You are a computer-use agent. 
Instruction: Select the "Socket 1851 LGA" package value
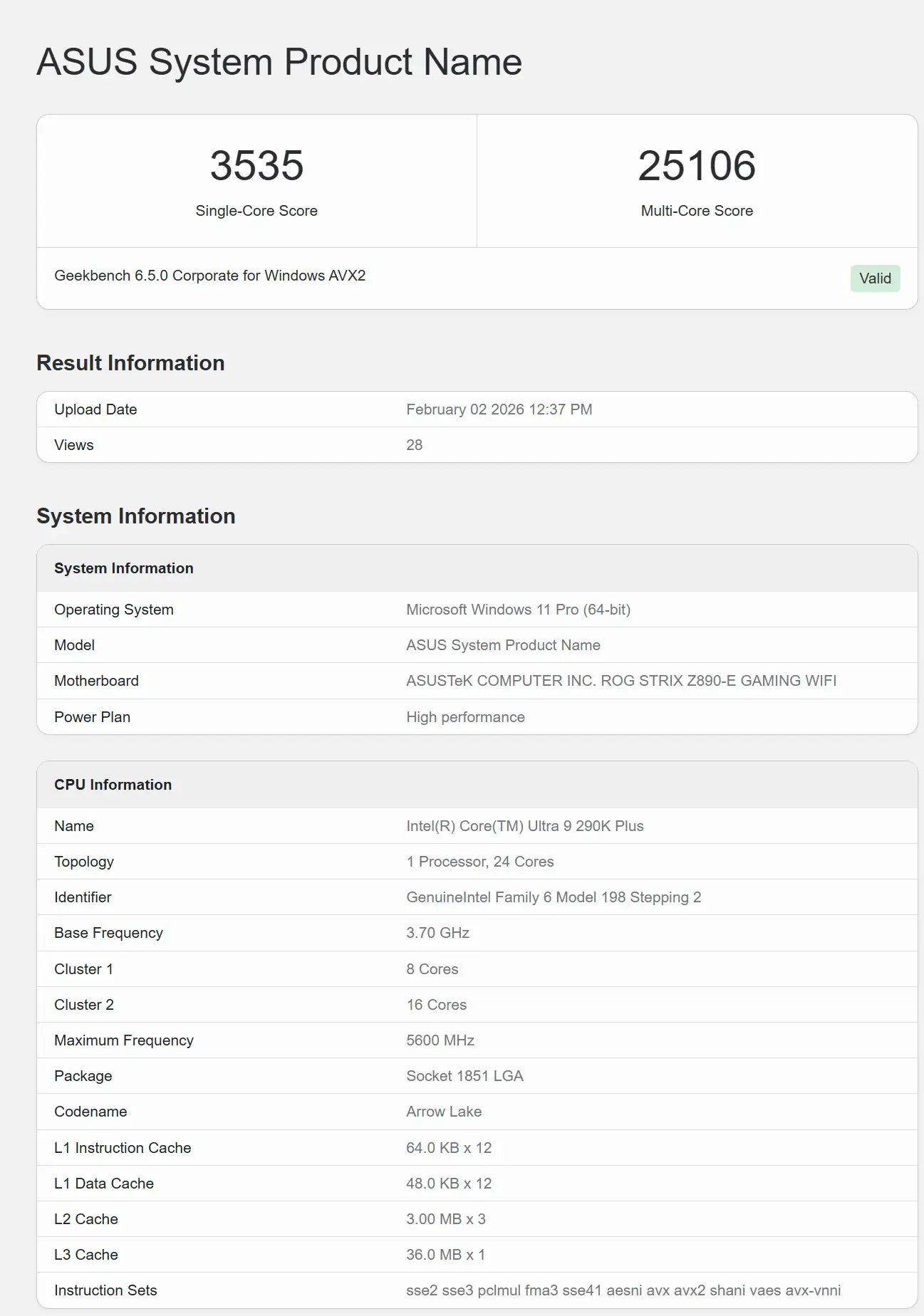coord(464,1076)
